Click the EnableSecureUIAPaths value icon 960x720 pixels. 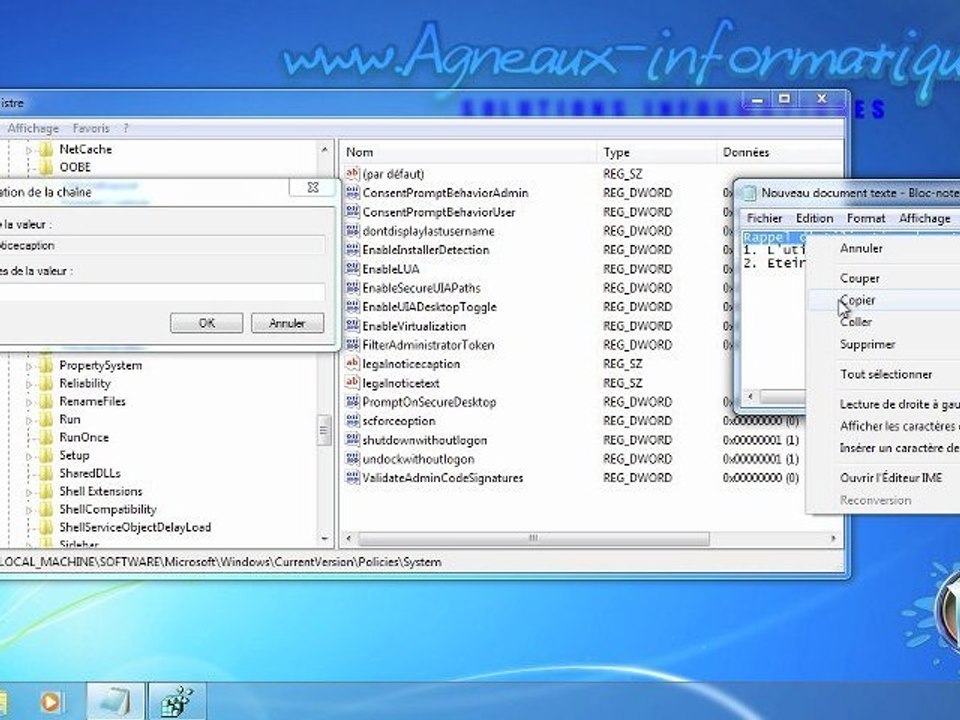(353, 287)
